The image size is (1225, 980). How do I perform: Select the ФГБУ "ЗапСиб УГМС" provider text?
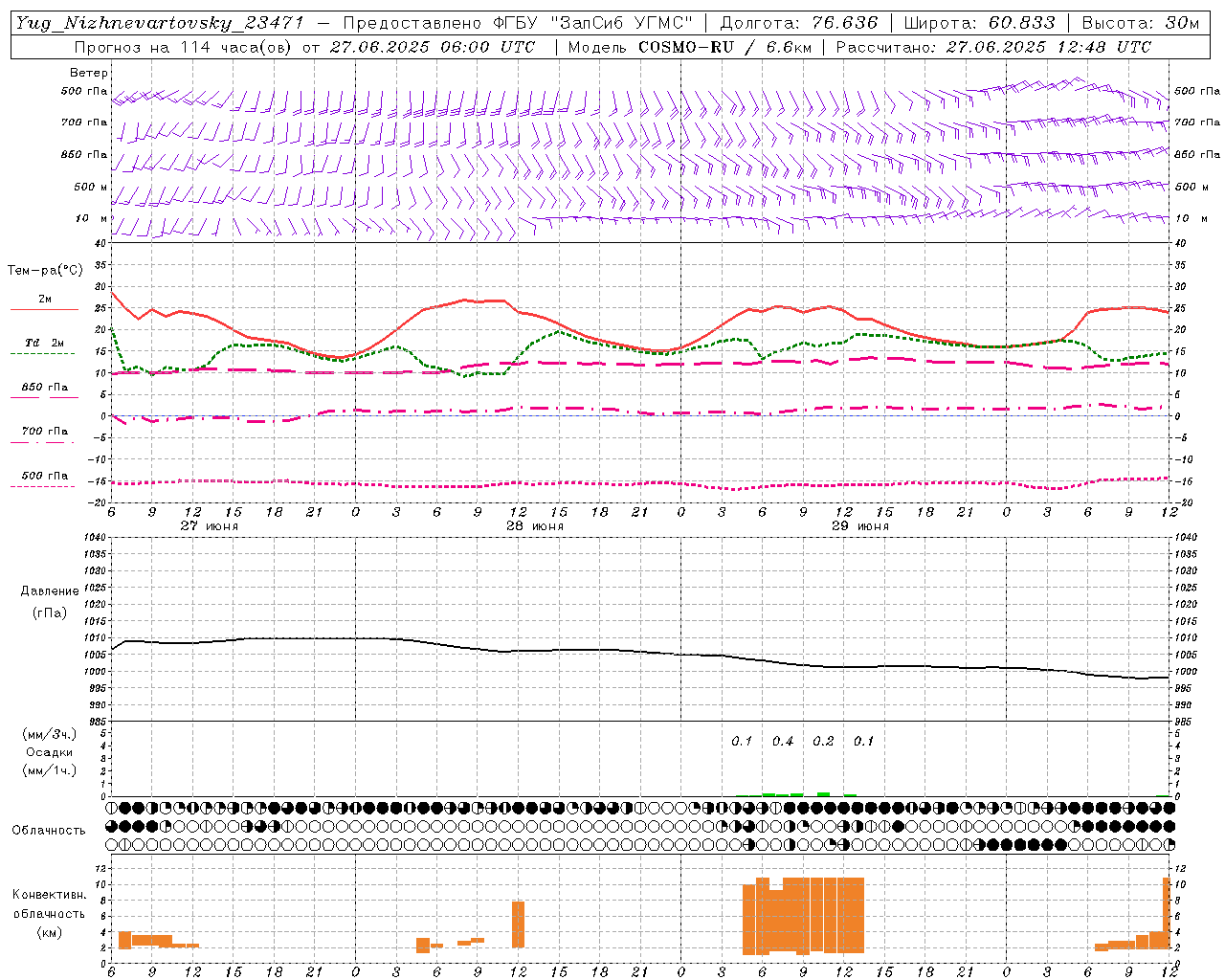coord(591,23)
